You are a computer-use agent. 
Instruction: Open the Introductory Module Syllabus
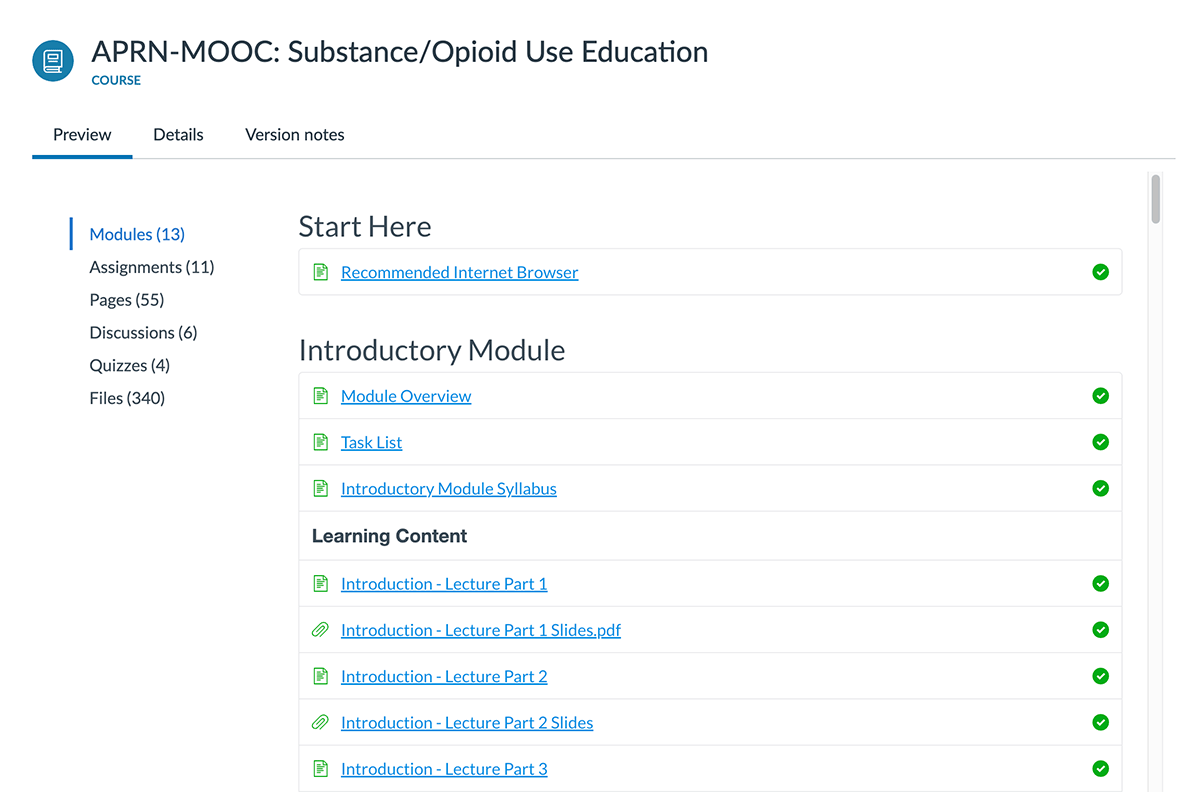[x=448, y=488]
